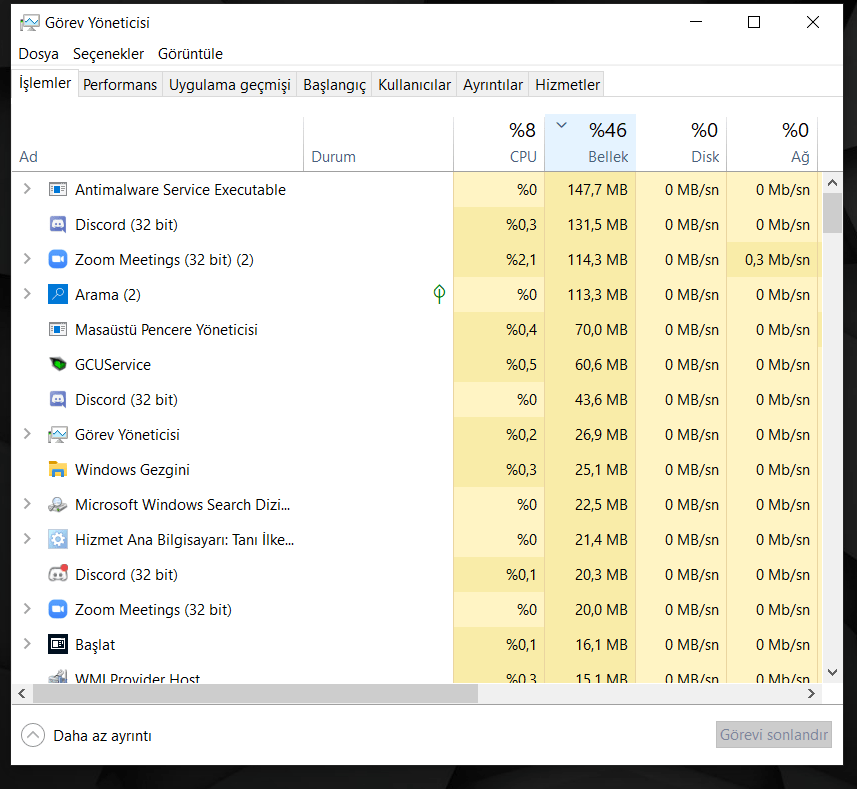Image resolution: width=857 pixels, height=789 pixels.
Task: Click the Masaüstü Pencere Yöneticisi icon
Action: point(58,329)
